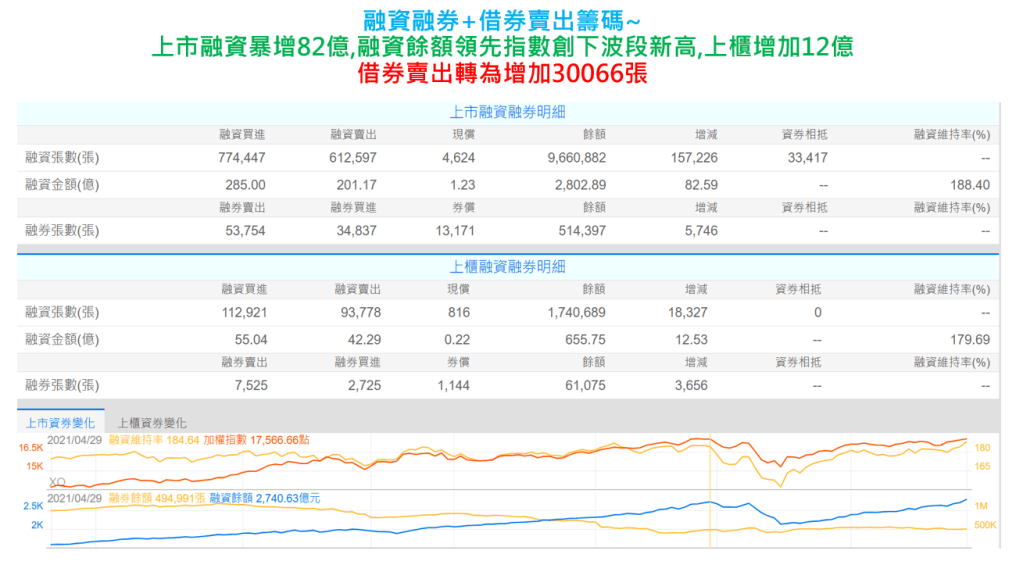Click the 上櫃 maintenance rate value 179.69

(x=970, y=340)
